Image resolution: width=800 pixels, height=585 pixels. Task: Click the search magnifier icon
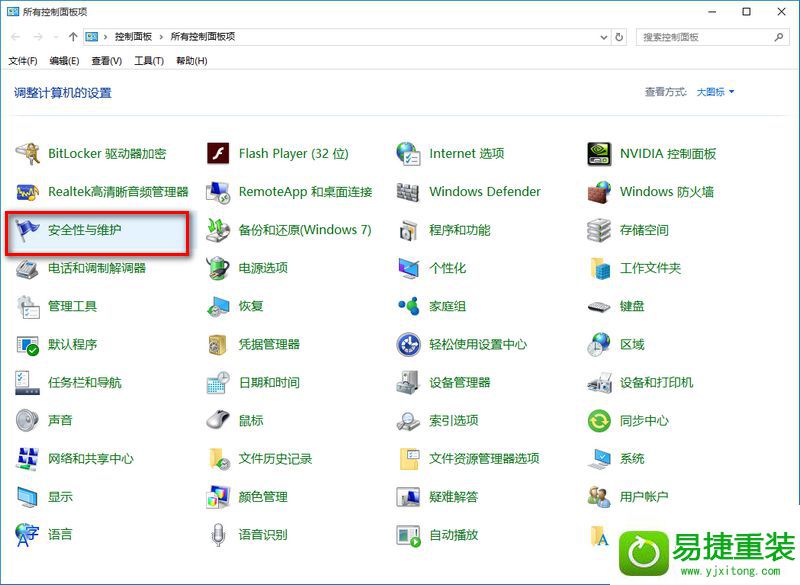779,37
